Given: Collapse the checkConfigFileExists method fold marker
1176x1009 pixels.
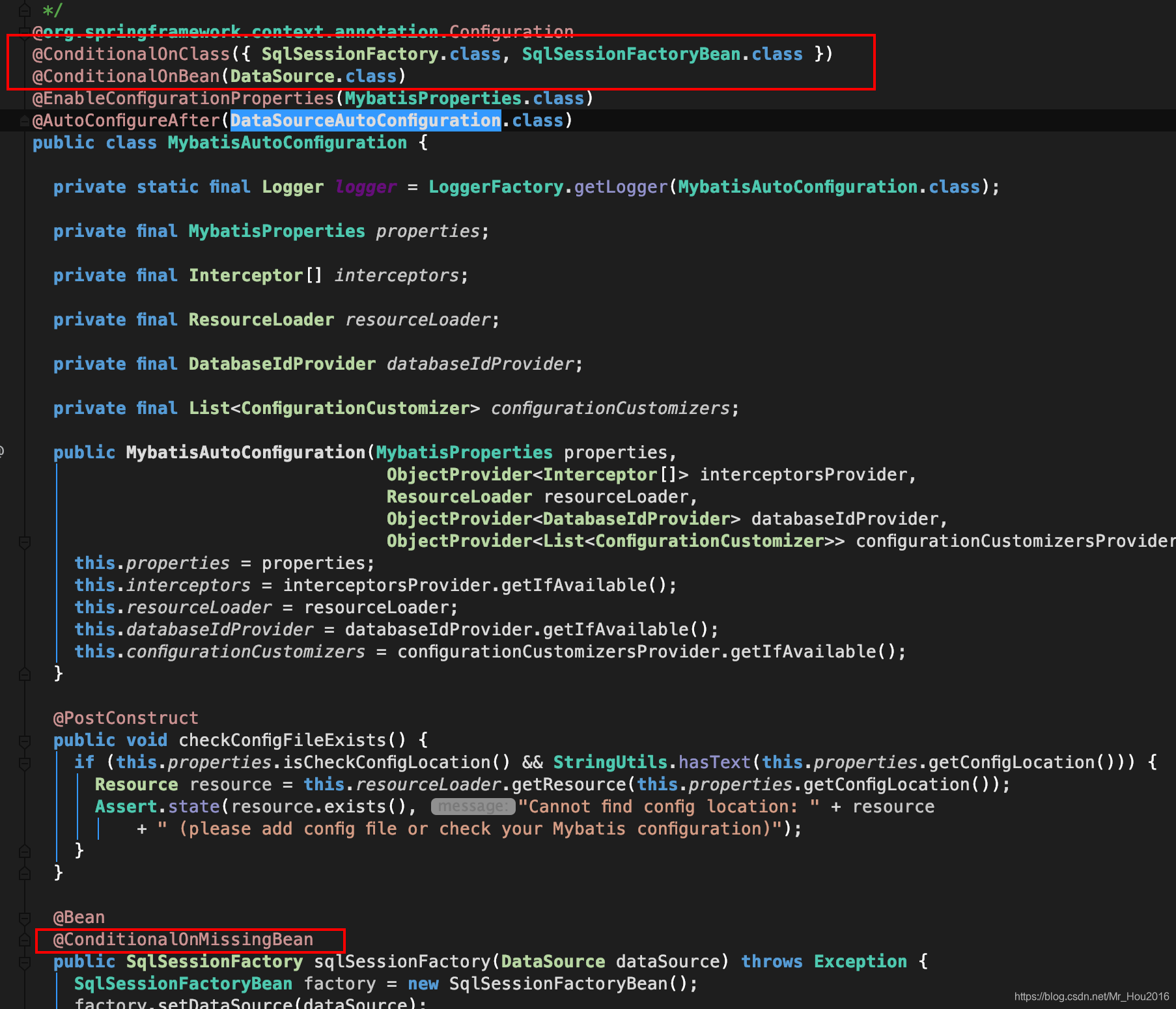Looking at the screenshot, I should (25, 741).
